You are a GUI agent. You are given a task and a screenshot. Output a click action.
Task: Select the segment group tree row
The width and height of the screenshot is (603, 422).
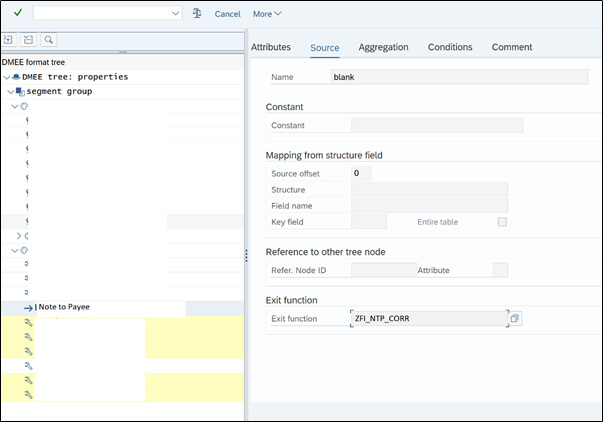122,92
